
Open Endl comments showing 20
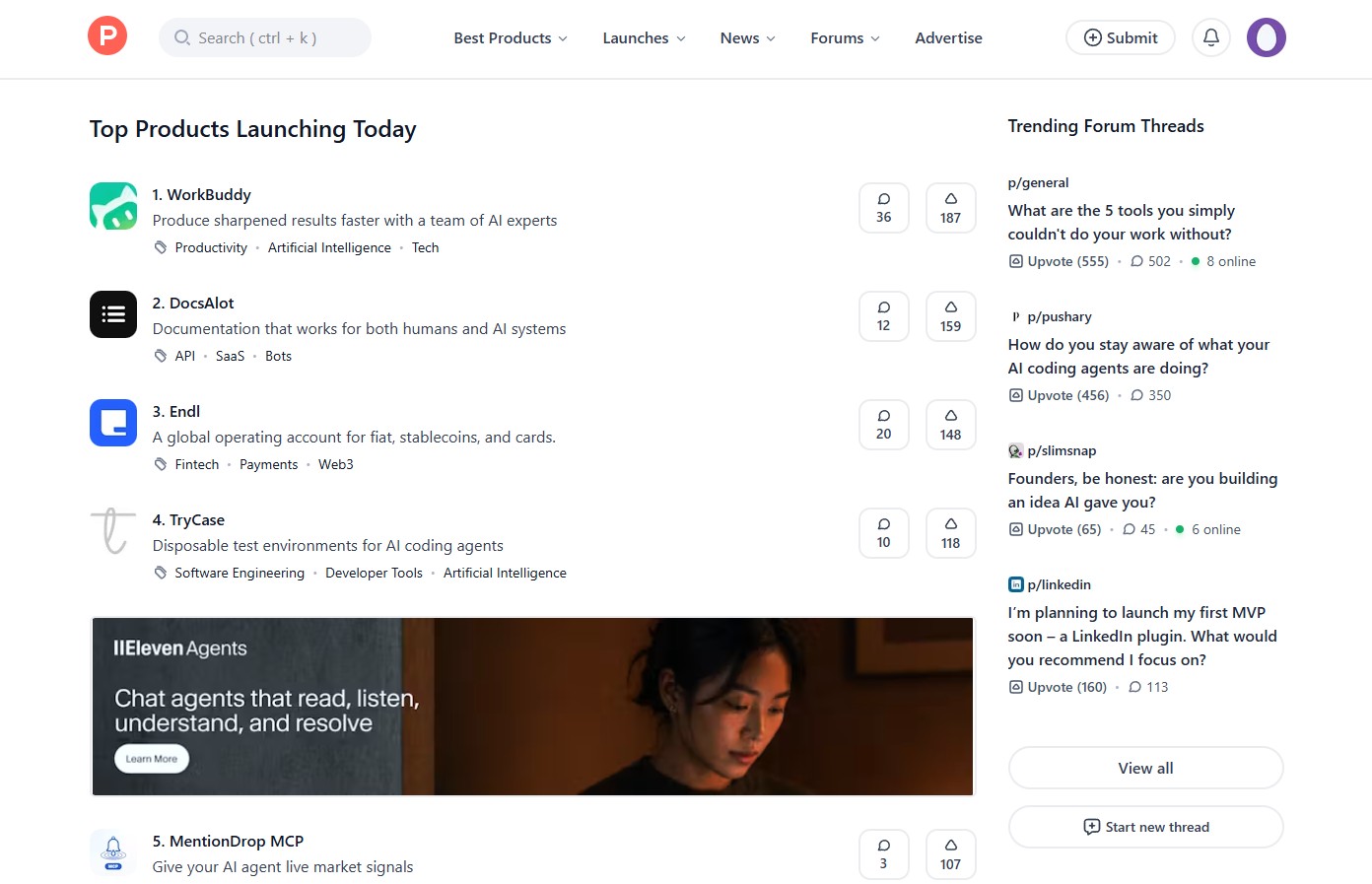pyautogui.click(x=884, y=425)
